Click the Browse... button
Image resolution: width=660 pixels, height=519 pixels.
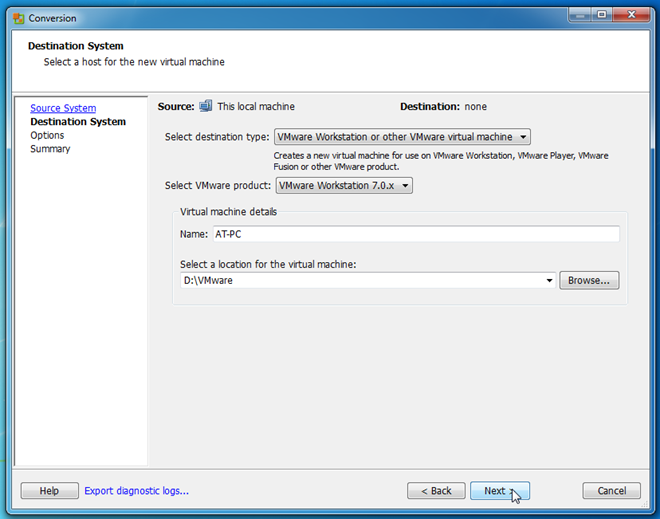(589, 280)
